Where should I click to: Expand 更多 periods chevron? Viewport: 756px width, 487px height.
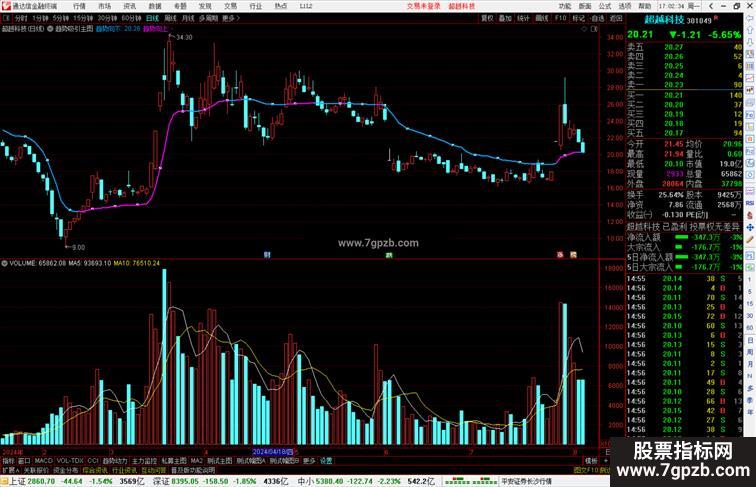coord(231,18)
